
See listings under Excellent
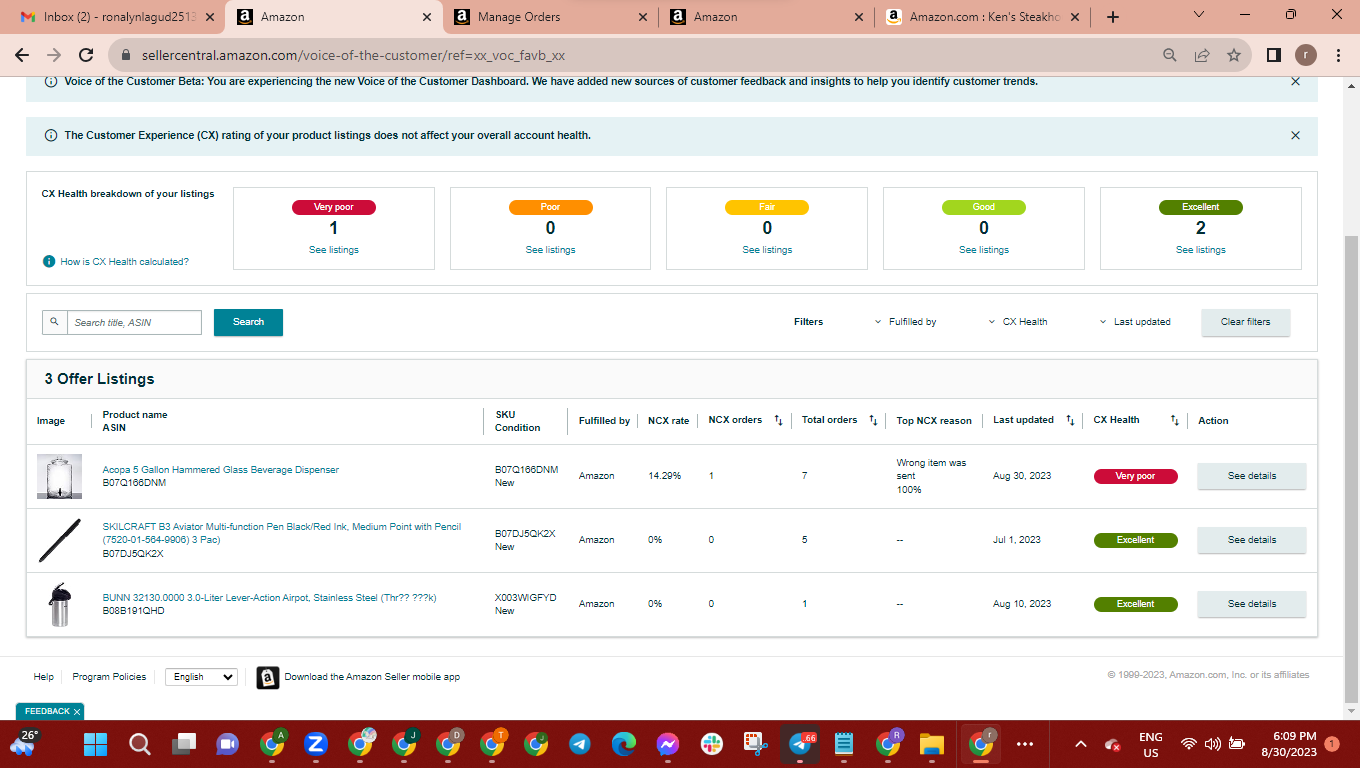click(1201, 250)
